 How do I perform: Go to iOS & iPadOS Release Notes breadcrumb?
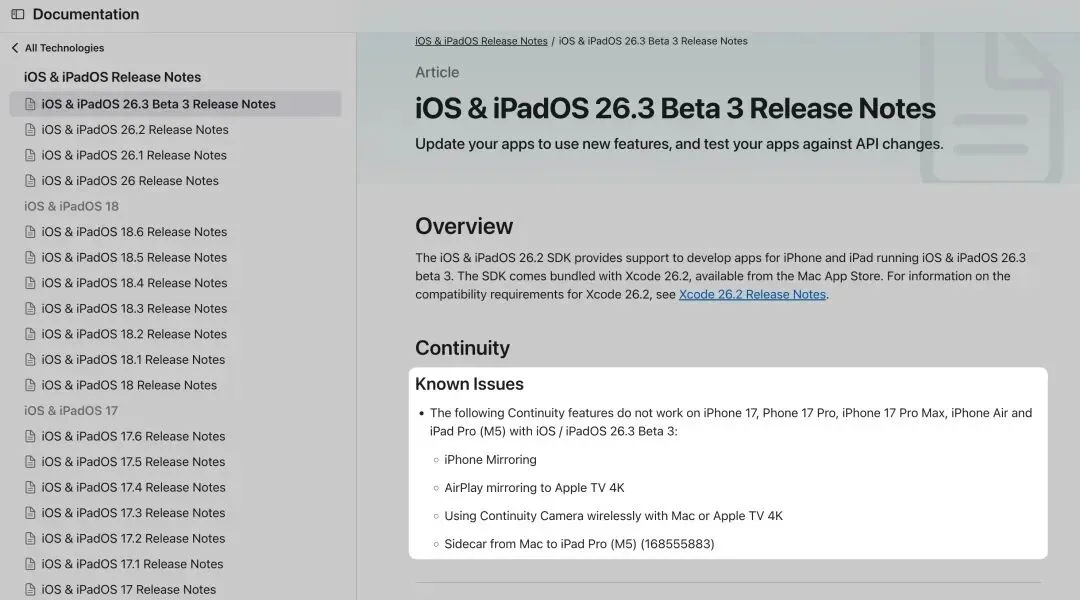tap(481, 41)
